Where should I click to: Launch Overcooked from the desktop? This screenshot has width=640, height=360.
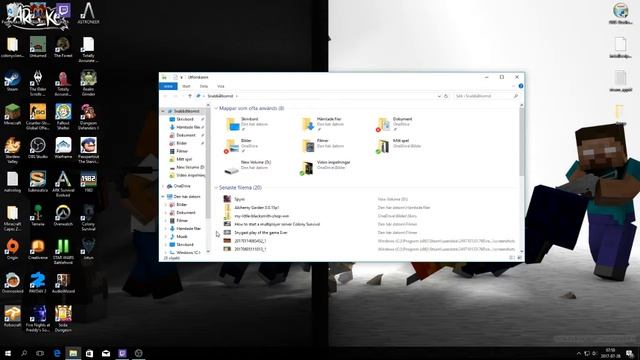point(12,282)
